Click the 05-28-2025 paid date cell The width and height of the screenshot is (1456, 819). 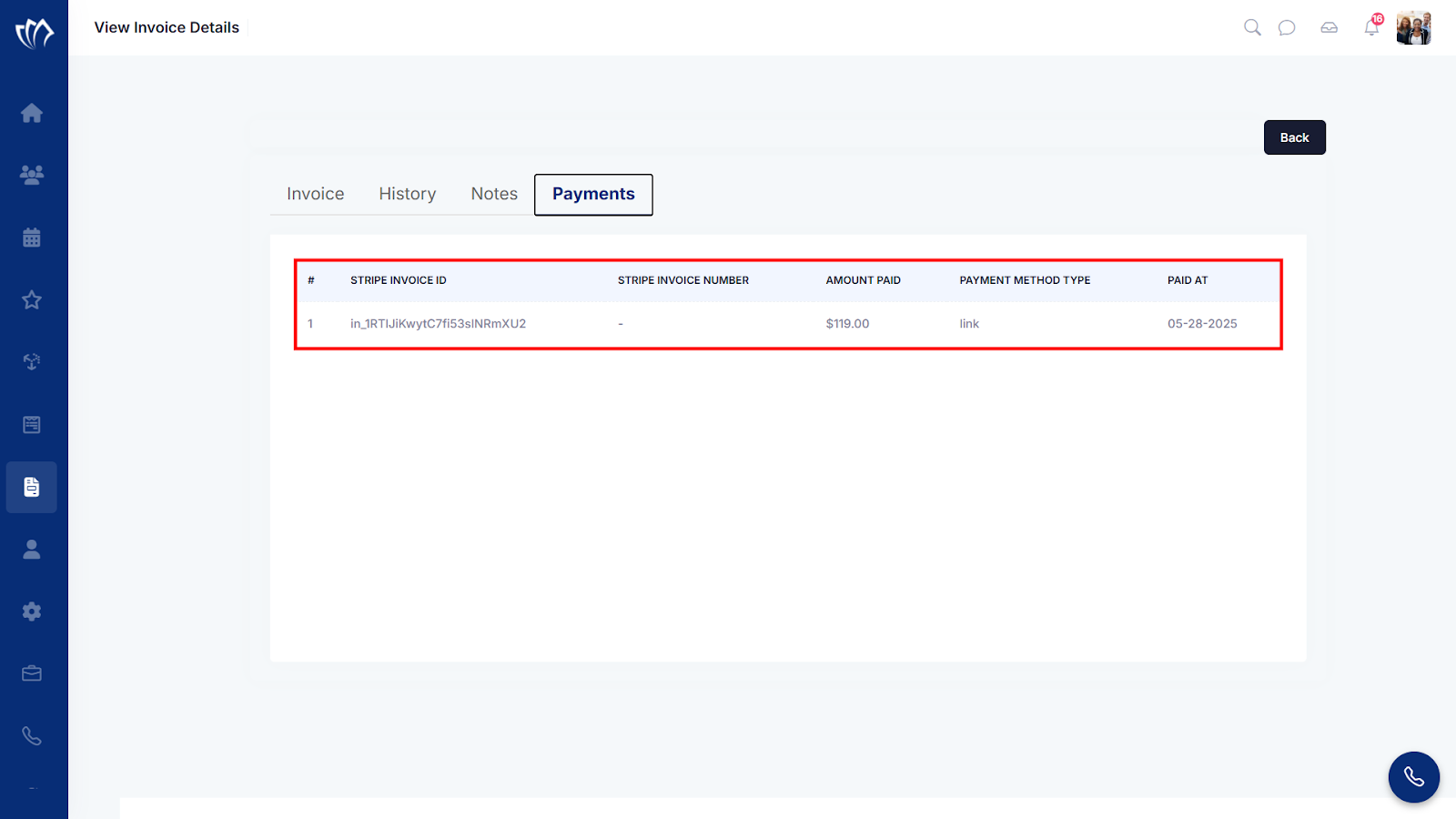tap(1202, 324)
